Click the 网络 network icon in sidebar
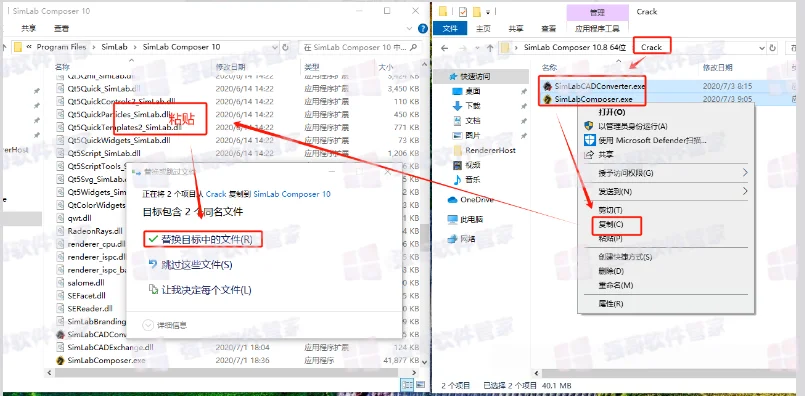This screenshot has height=396, width=805. click(453, 239)
